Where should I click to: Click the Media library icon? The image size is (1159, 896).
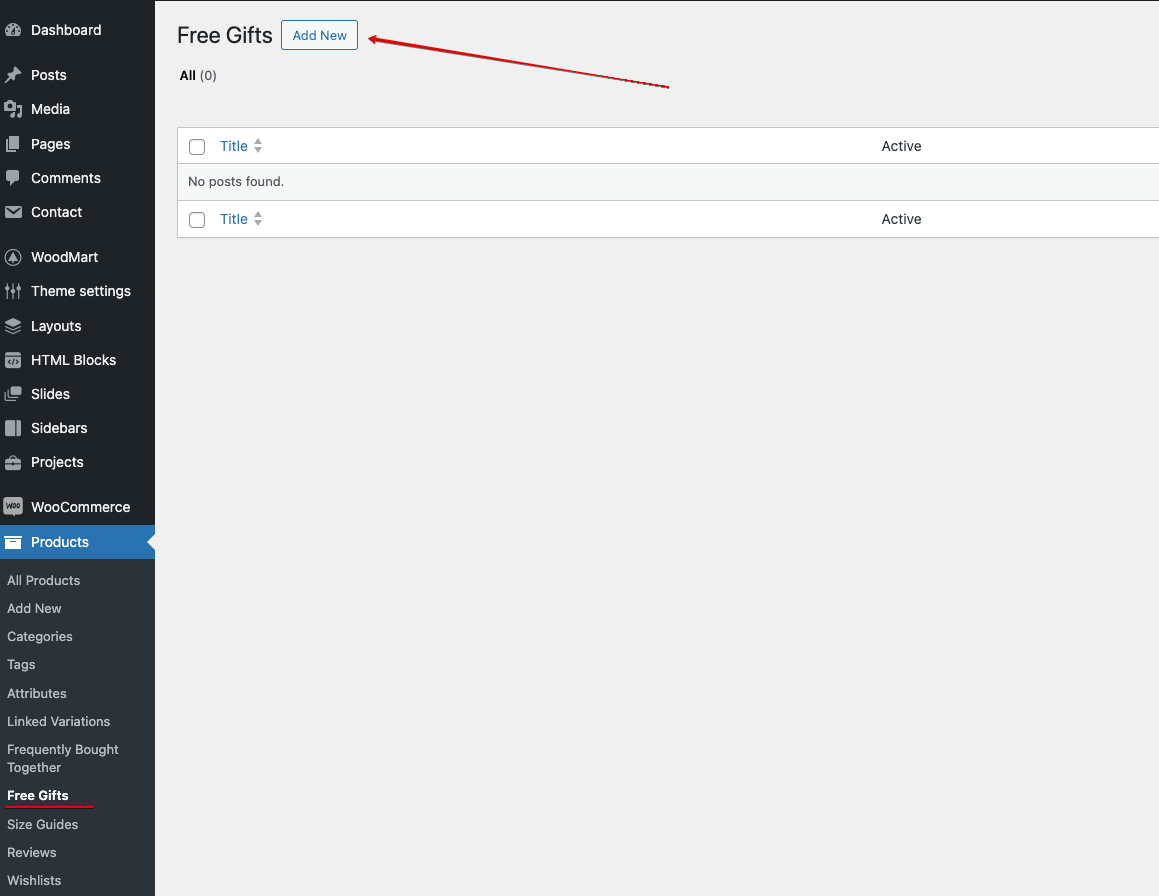pyautogui.click(x=13, y=109)
